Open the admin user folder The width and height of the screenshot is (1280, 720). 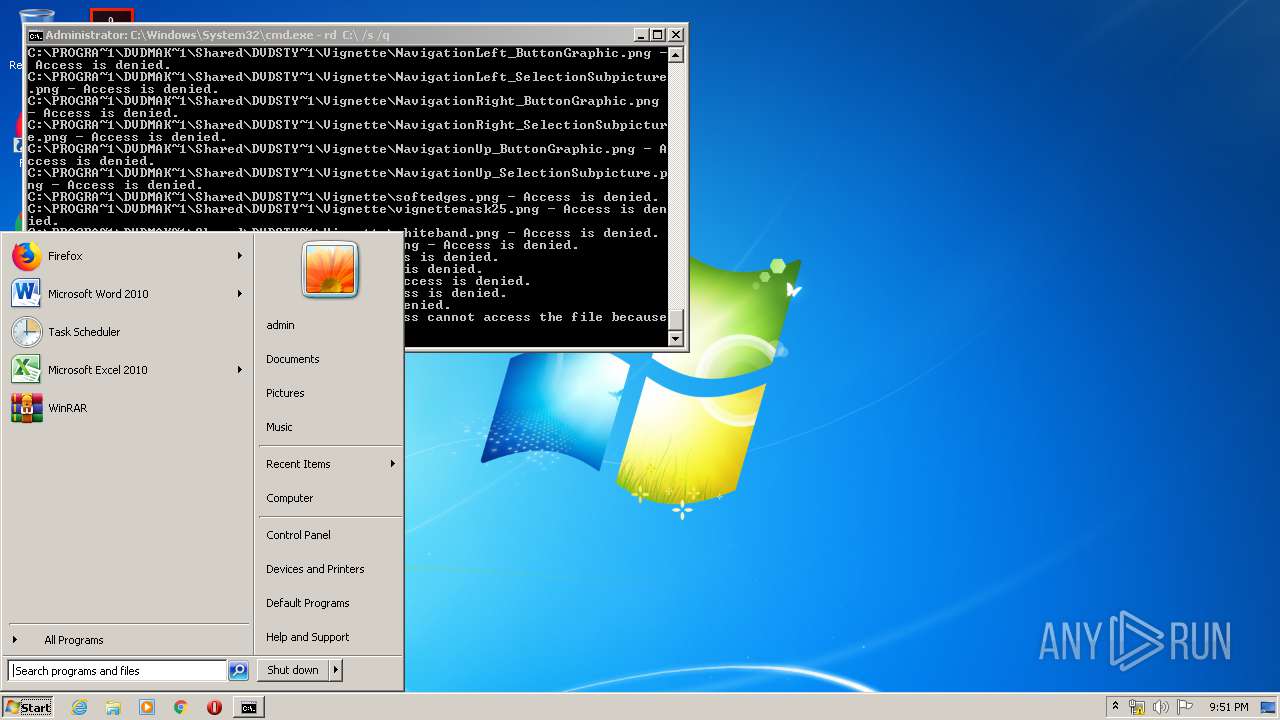pyautogui.click(x=330, y=325)
